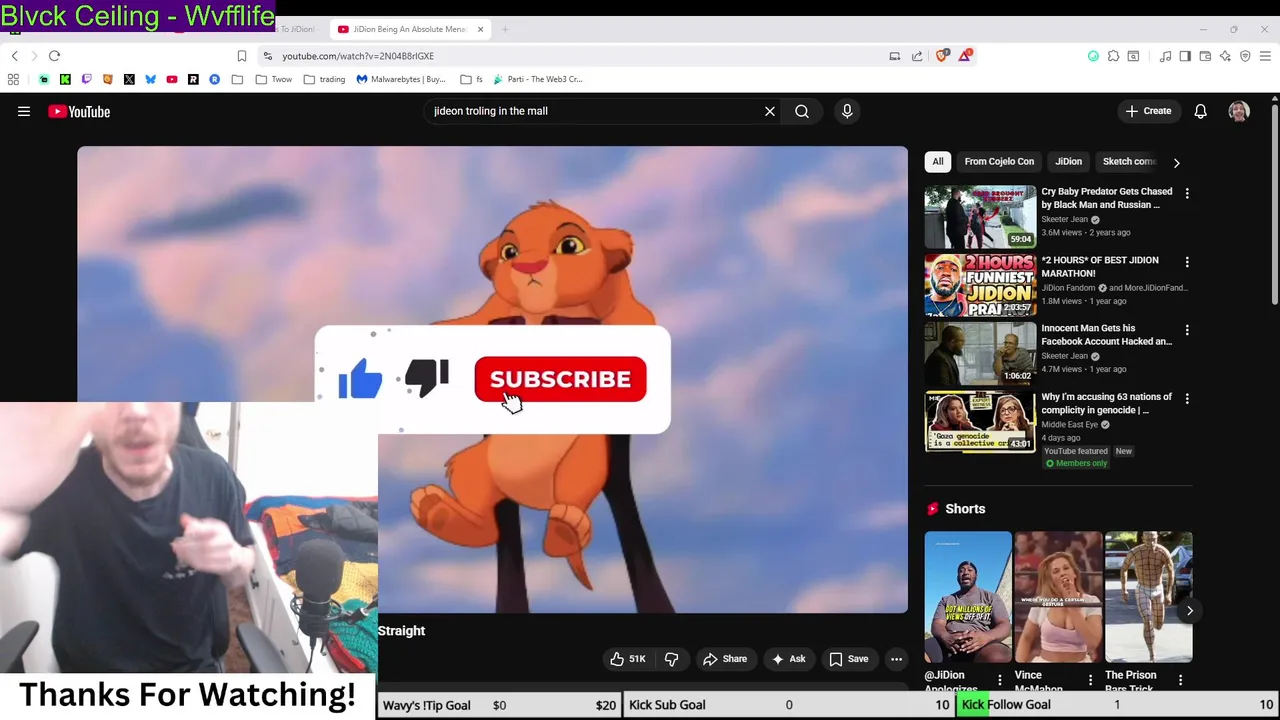Dislike the video
This screenshot has width=1280, height=720.
672,659
